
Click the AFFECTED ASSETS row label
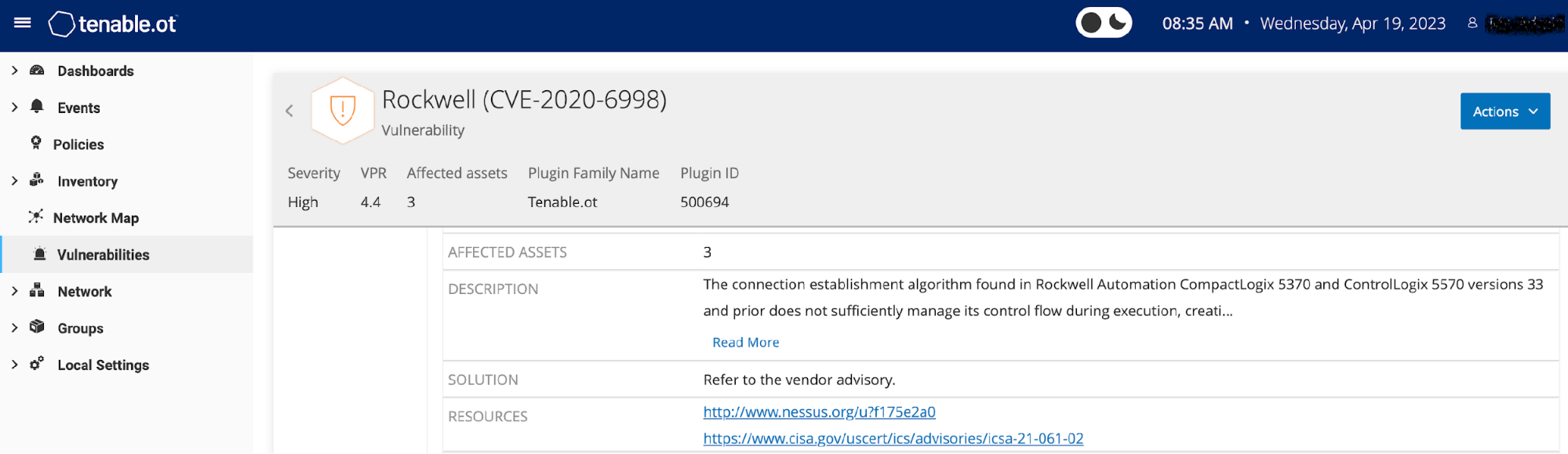(x=508, y=252)
